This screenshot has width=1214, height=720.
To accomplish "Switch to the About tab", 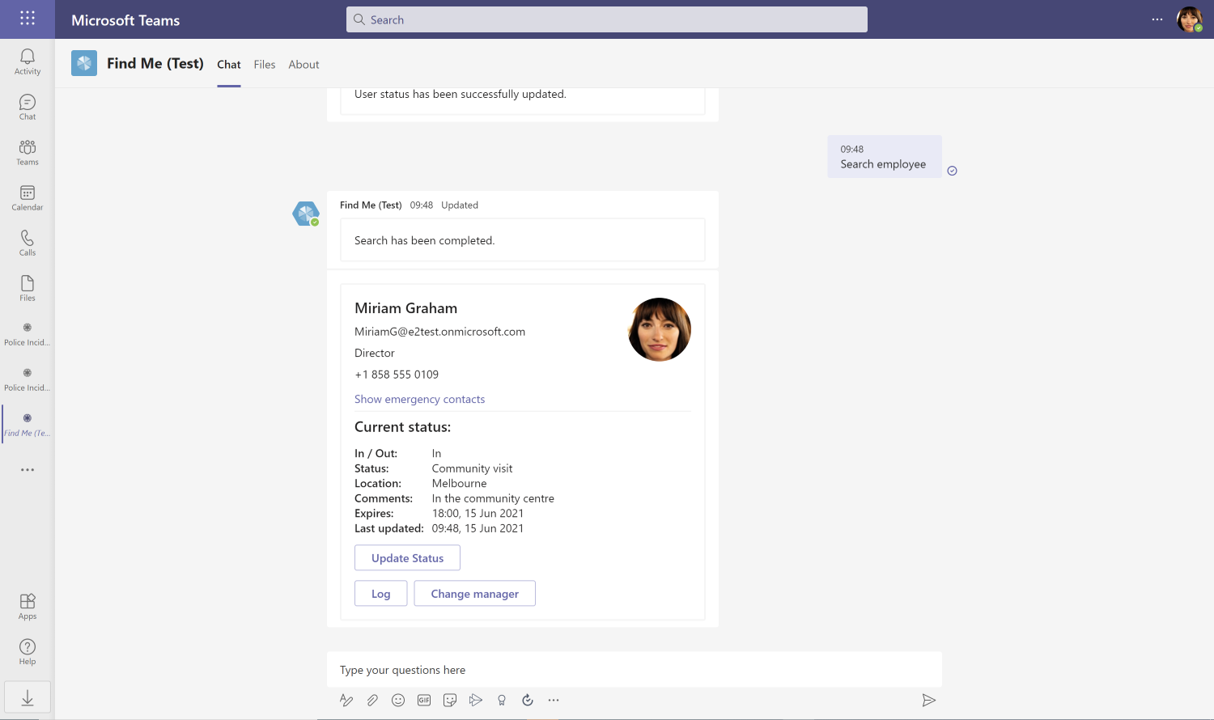I will (303, 64).
